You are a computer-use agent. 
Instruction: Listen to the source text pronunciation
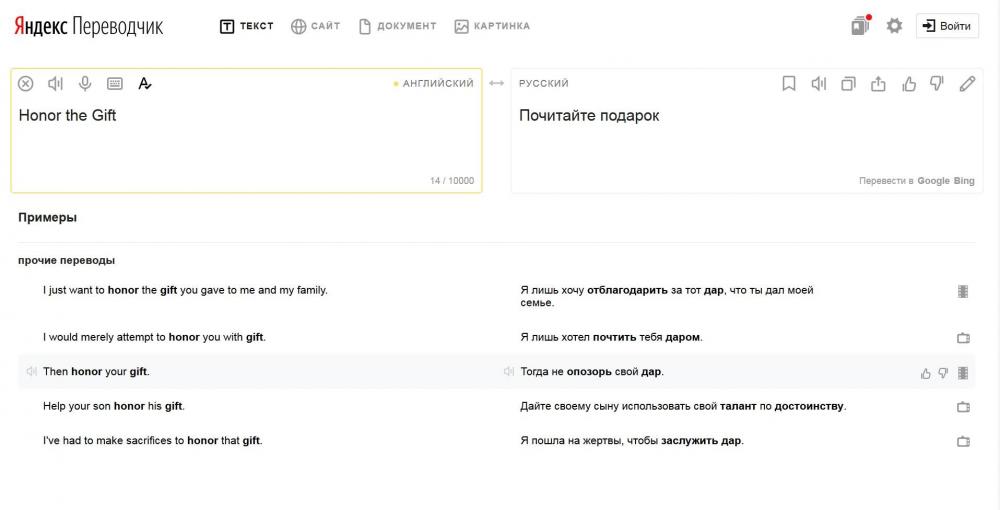[x=56, y=84]
